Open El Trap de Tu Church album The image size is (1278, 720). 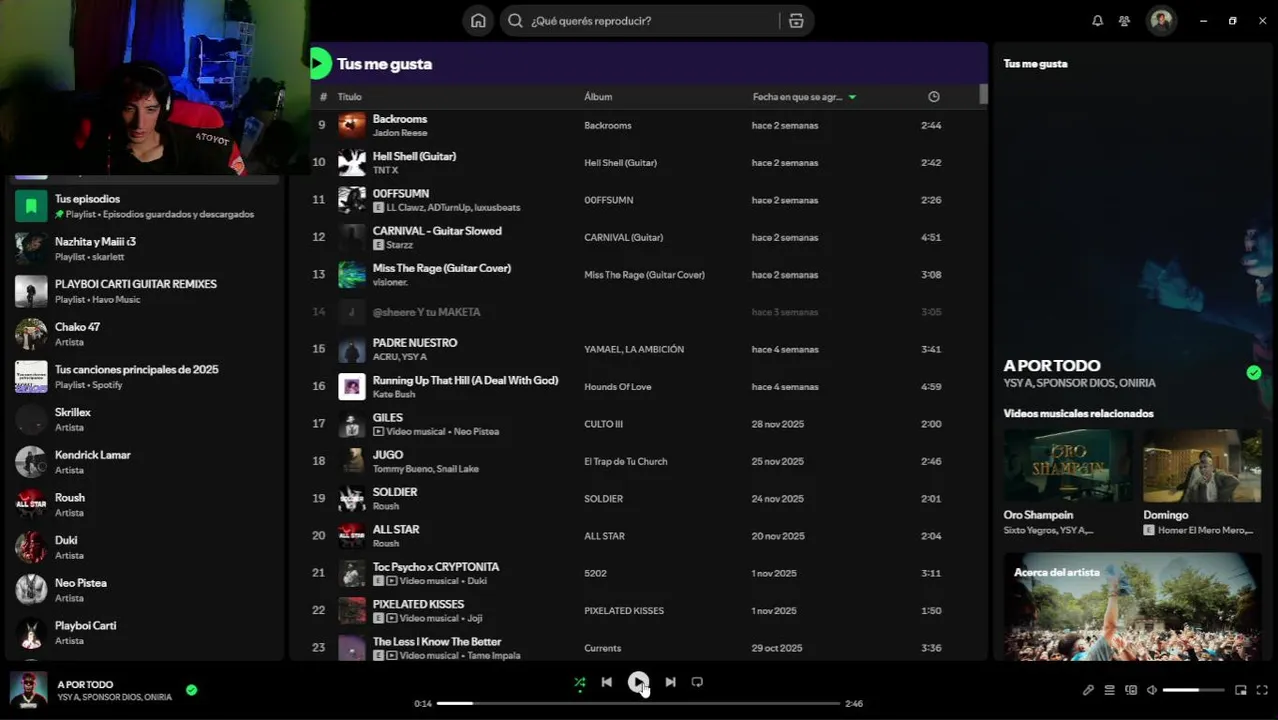point(625,461)
